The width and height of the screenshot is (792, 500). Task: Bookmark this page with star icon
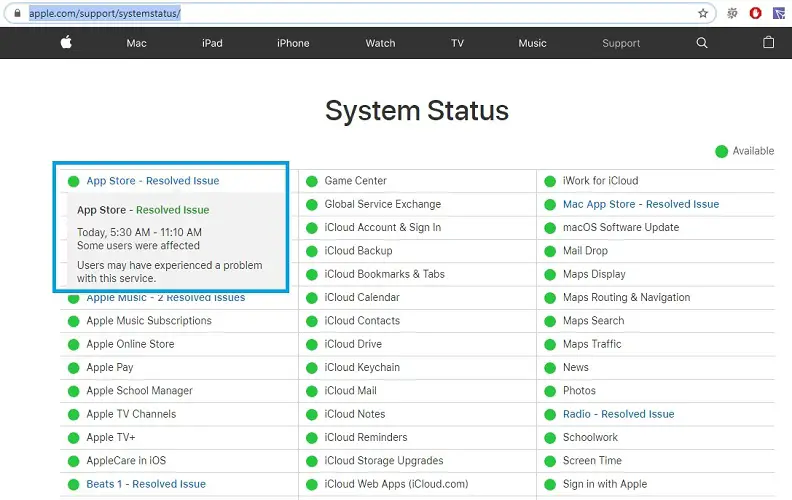[703, 13]
